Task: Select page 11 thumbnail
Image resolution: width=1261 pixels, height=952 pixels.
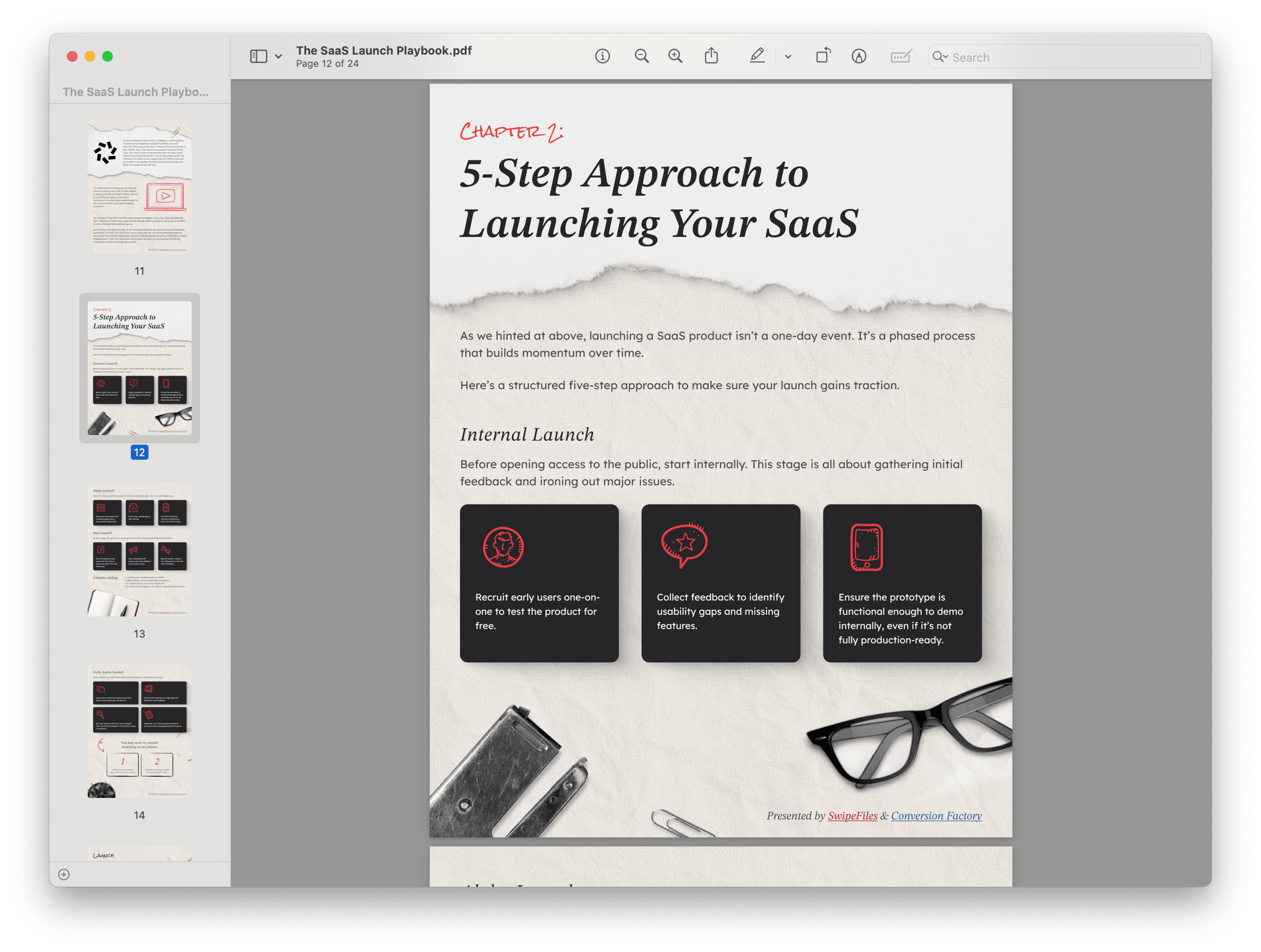Action: tap(140, 187)
